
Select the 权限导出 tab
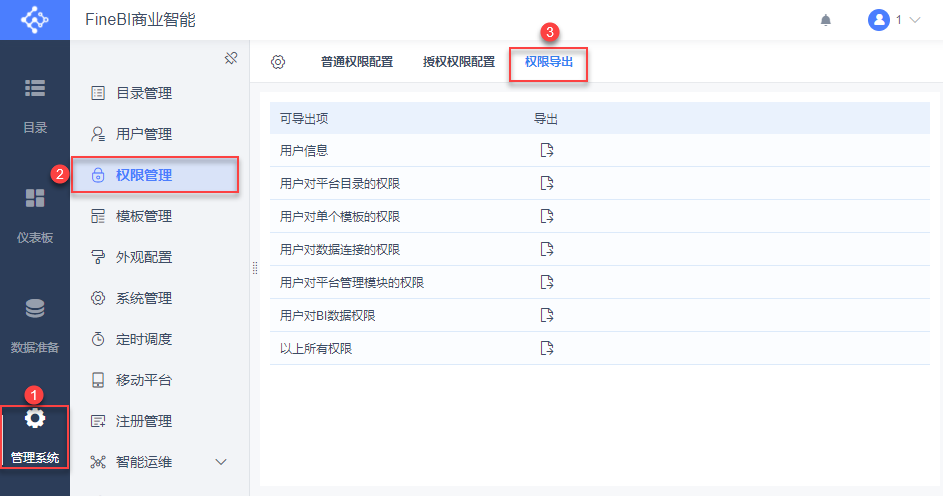tap(548, 62)
